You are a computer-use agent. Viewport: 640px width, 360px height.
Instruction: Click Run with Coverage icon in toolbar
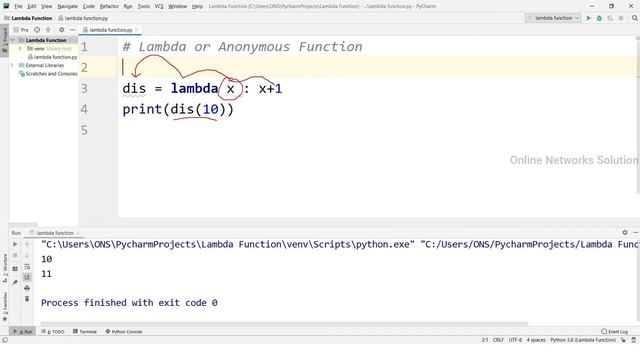point(610,18)
